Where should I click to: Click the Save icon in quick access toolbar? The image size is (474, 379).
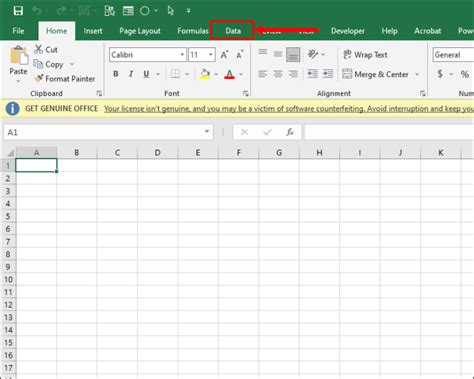18,11
